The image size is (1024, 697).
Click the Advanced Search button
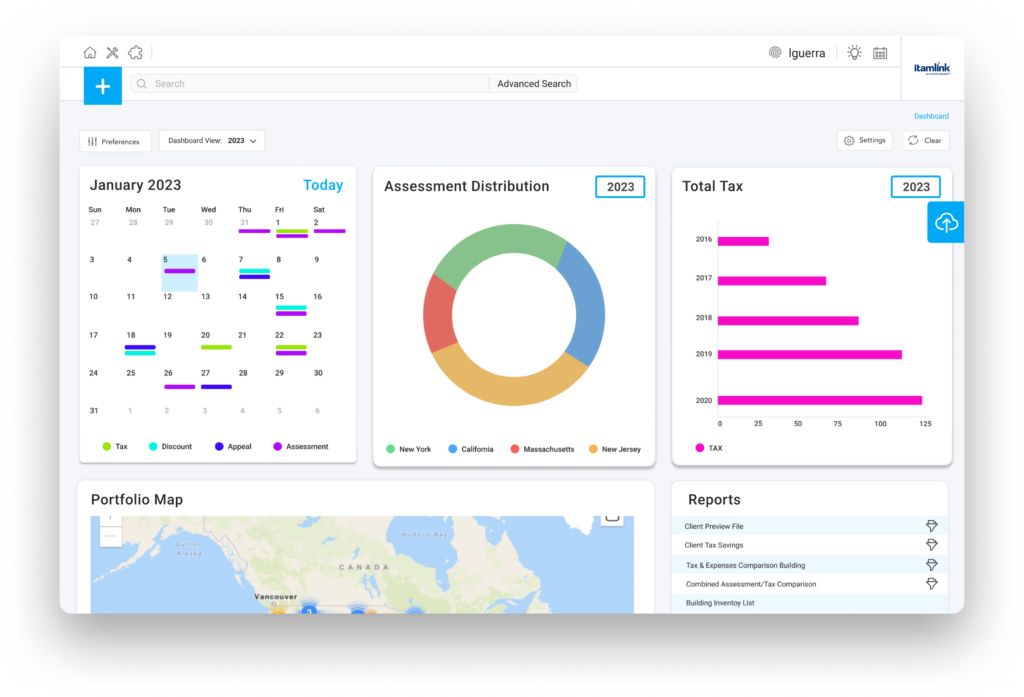(x=534, y=84)
